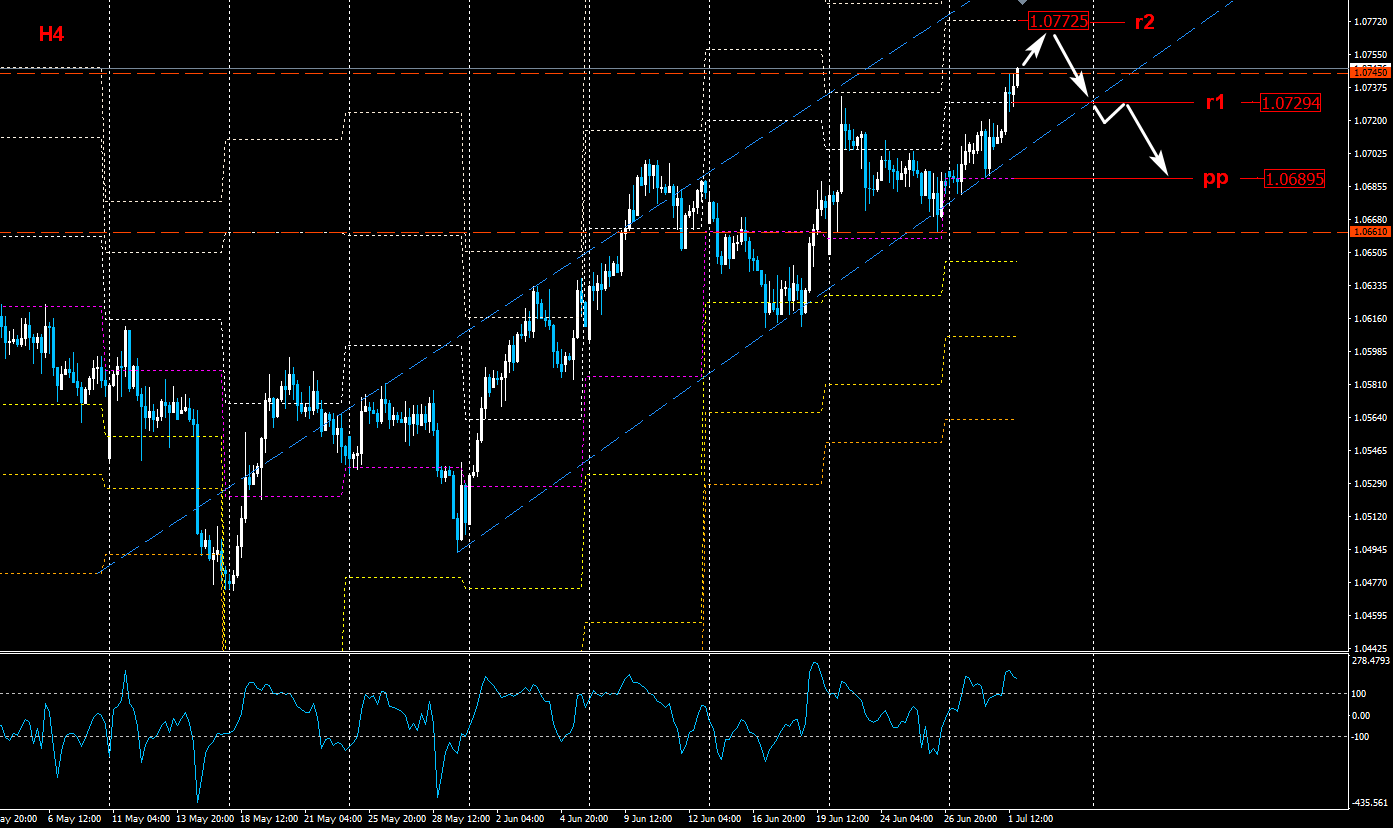Click the 19 Jun 12:00 time label
Viewport: 1393px width, 828px height.
coord(844,818)
